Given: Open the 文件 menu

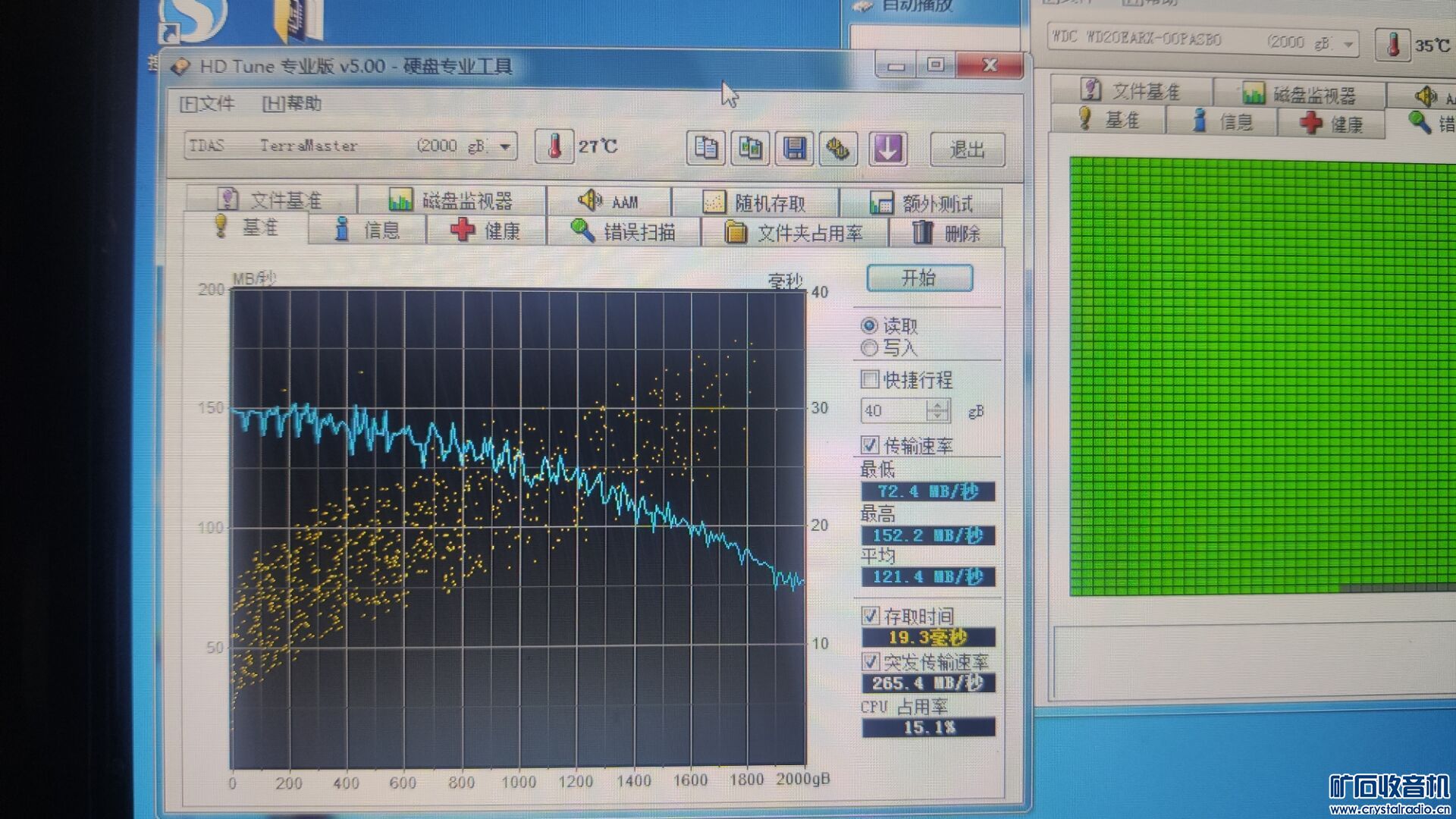Looking at the screenshot, I should pos(207,104).
